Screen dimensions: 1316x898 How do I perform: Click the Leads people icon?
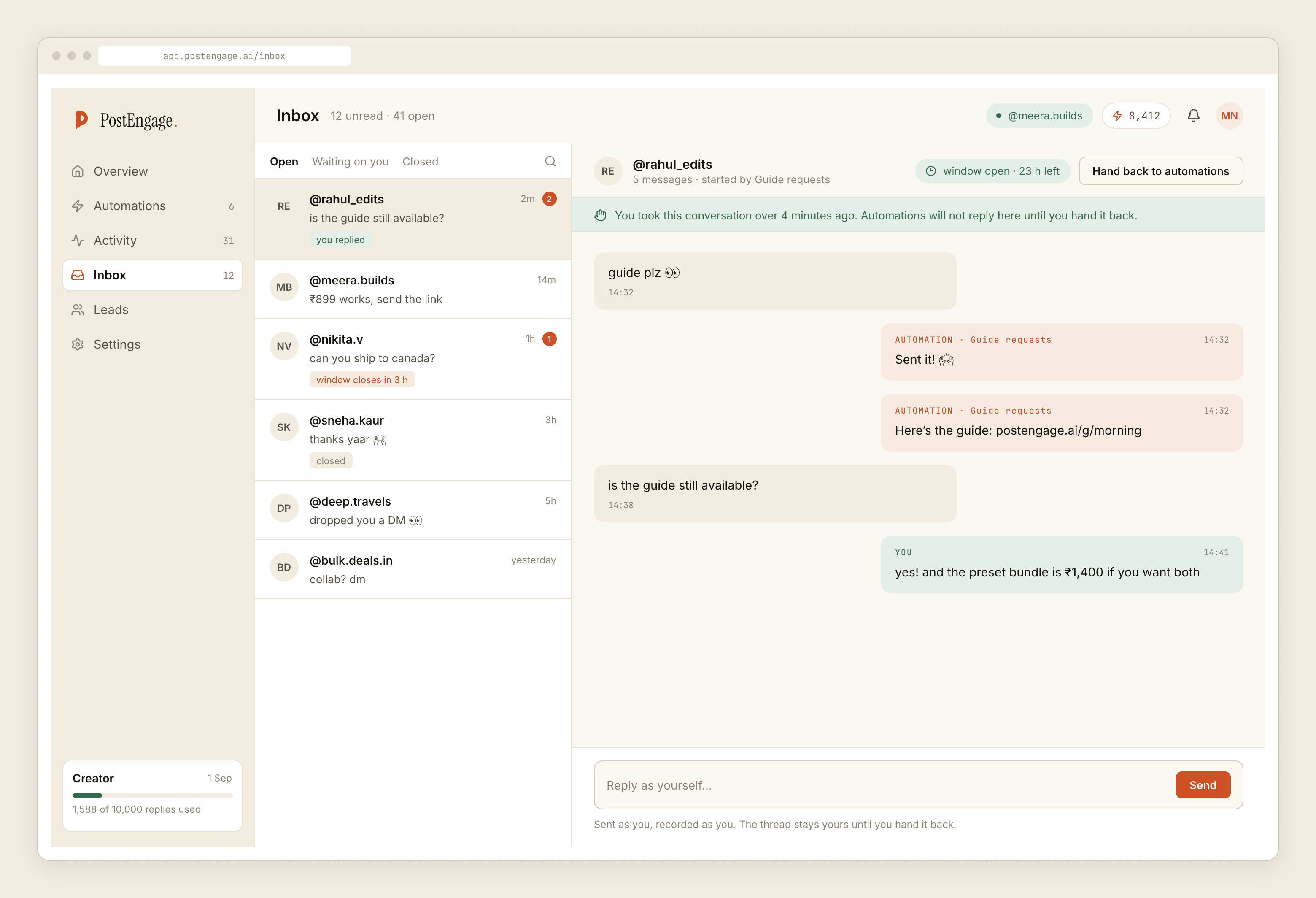tap(78, 309)
